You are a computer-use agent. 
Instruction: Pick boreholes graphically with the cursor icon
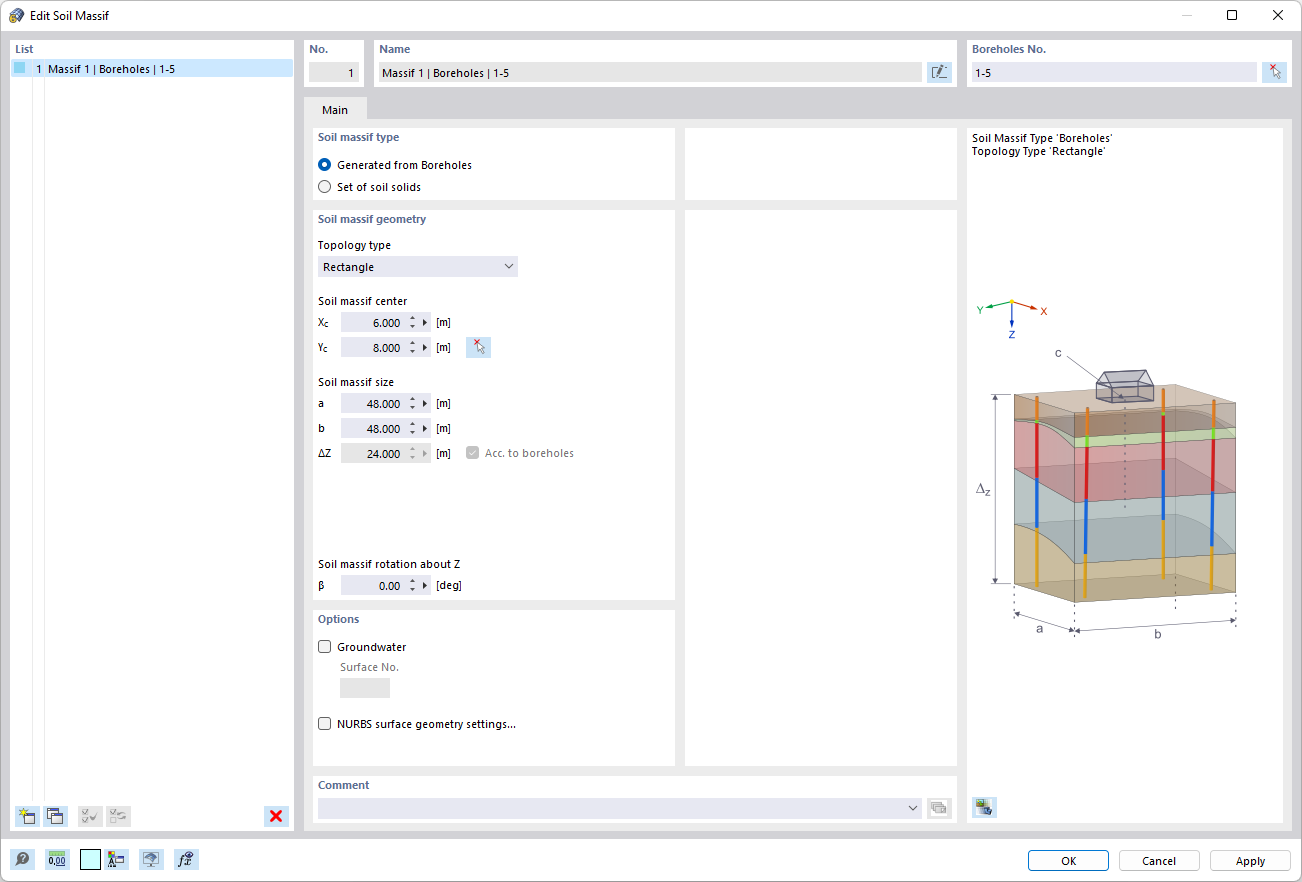tap(1274, 72)
